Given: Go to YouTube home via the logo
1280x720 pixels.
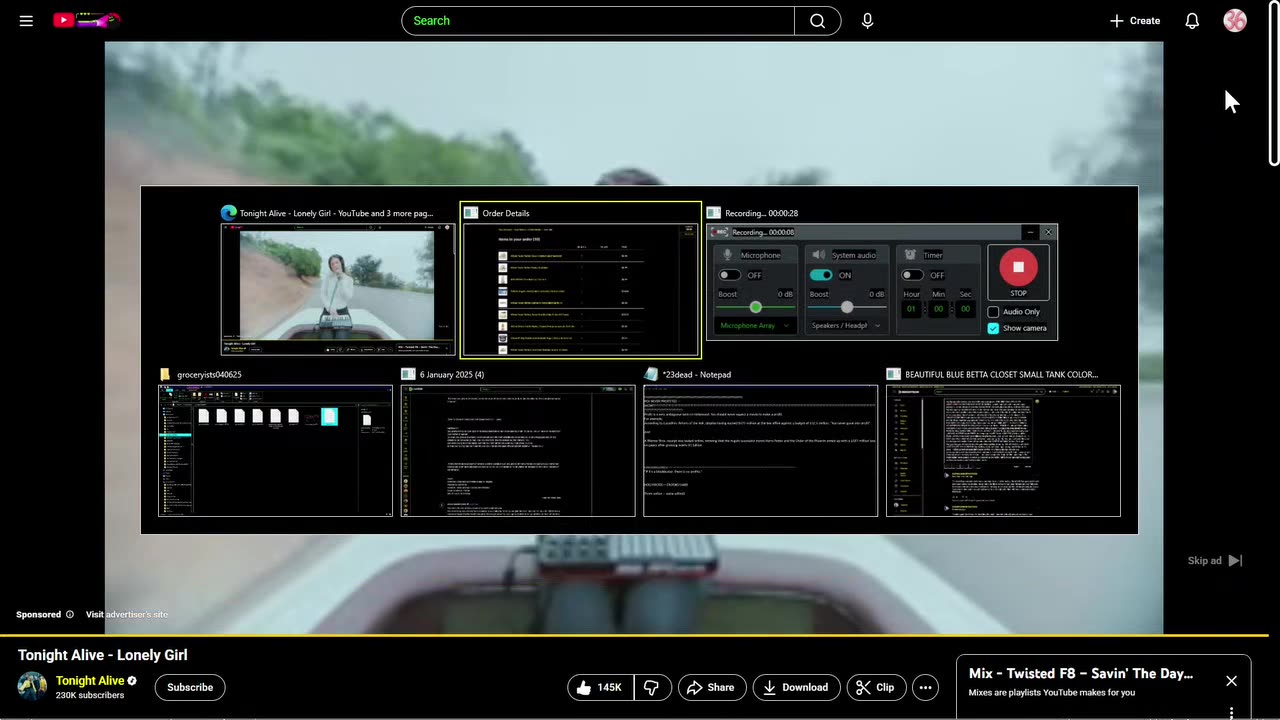Looking at the screenshot, I should click(86, 20).
